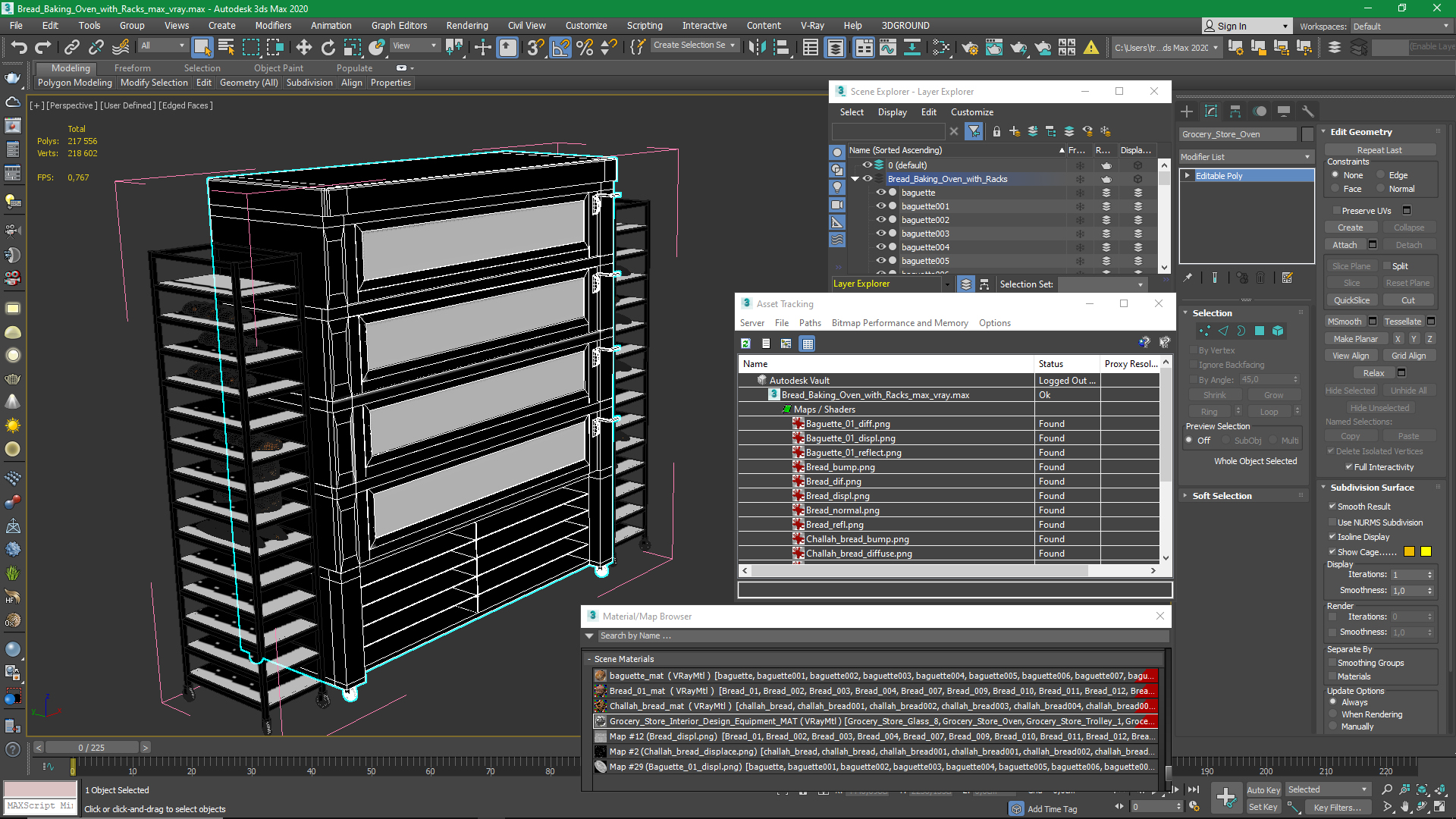Screen dimensions: 1456x819
Task: Open Select by Name tool
Action: tap(226, 47)
